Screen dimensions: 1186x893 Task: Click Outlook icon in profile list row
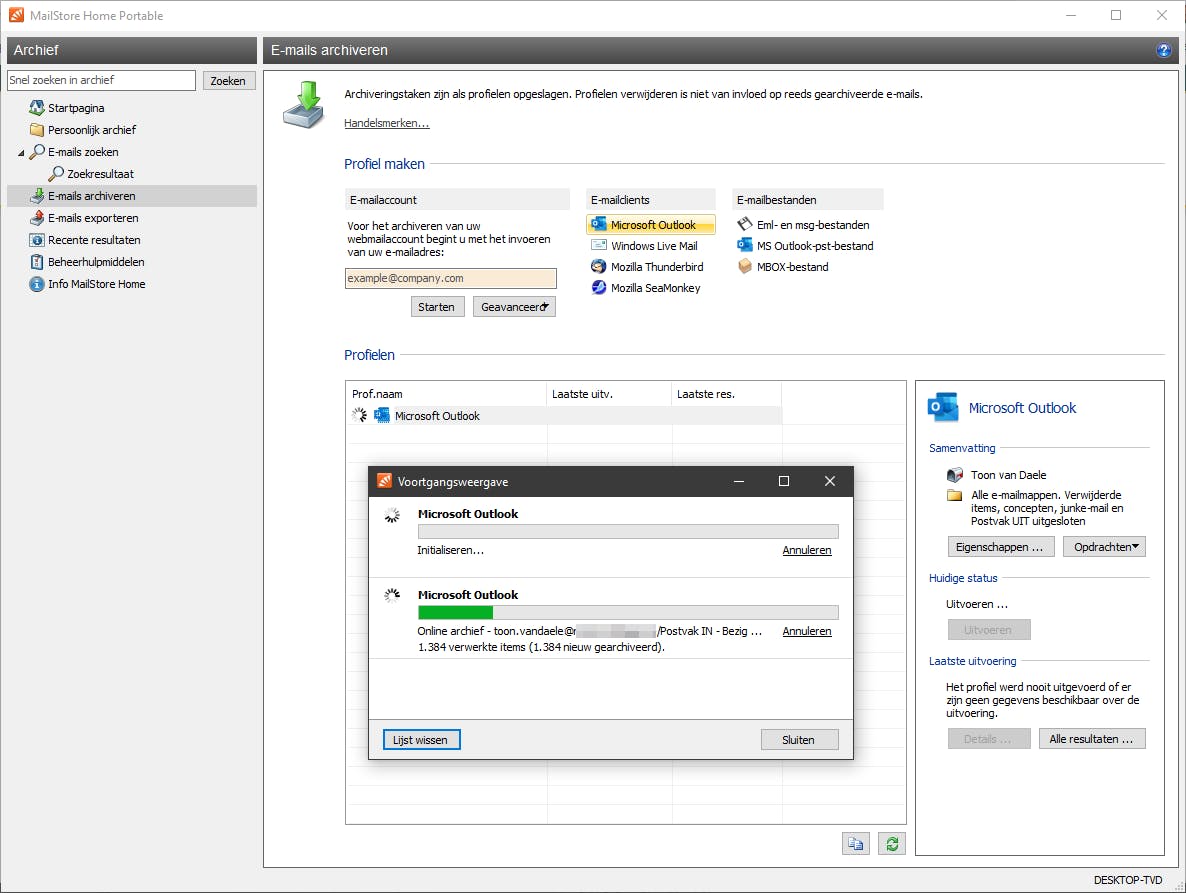click(382, 415)
